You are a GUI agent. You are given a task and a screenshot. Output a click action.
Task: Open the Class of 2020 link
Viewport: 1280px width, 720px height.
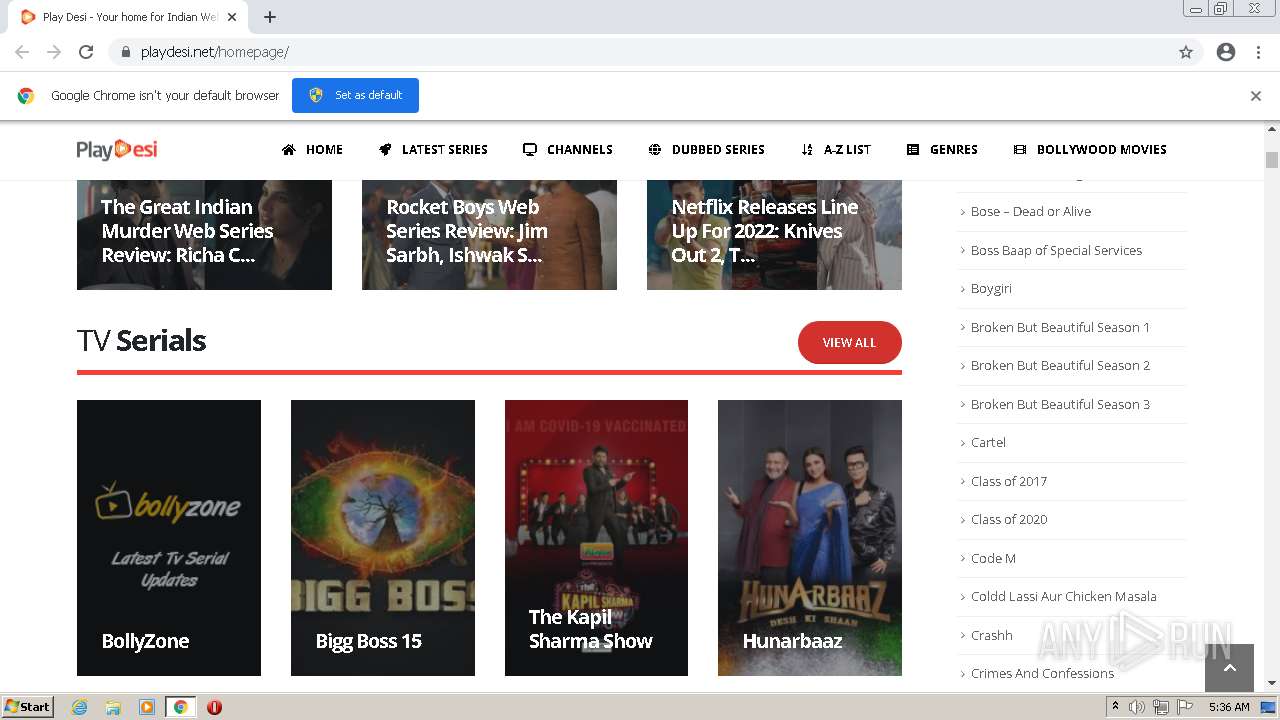click(1009, 520)
